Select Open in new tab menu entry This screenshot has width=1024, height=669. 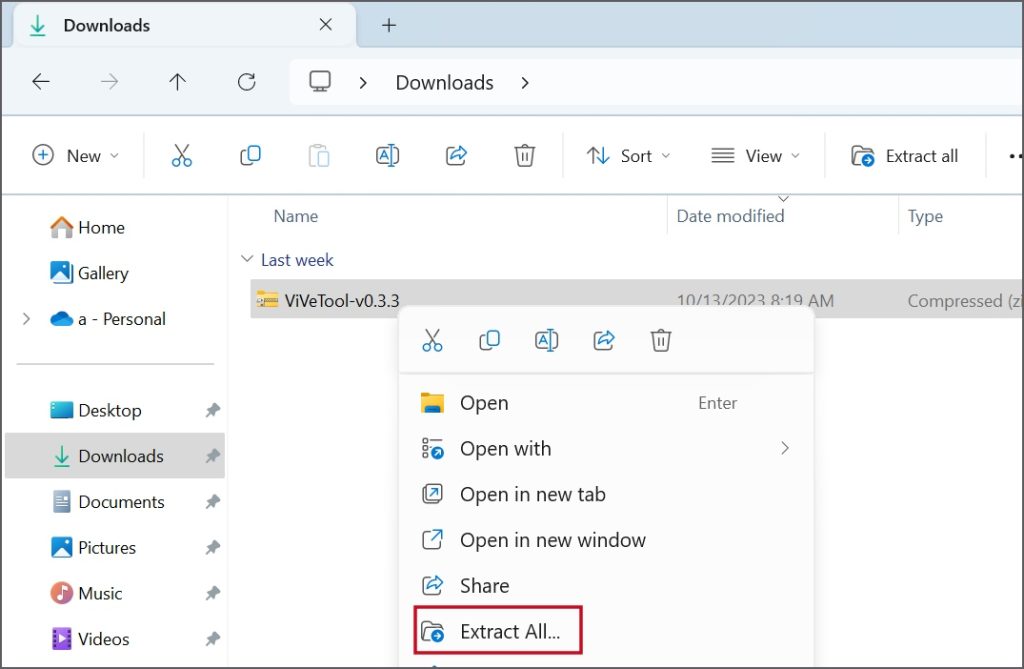[532, 494]
